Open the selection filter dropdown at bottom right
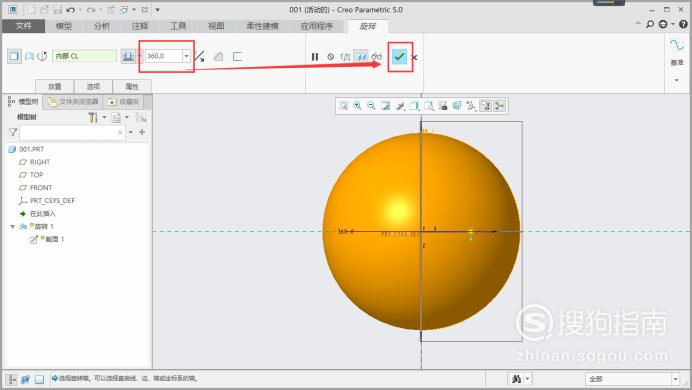The width and height of the screenshot is (692, 390). pyautogui.click(x=675, y=379)
